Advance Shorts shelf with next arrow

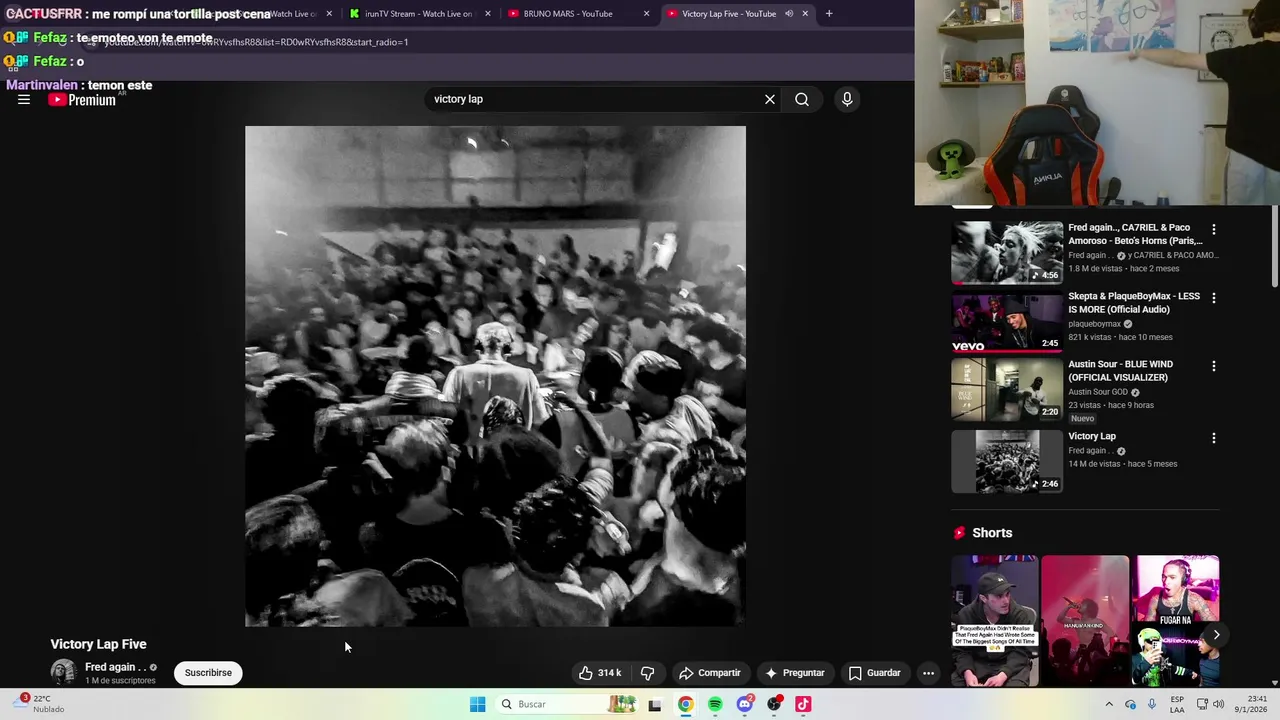pyautogui.click(x=1216, y=635)
